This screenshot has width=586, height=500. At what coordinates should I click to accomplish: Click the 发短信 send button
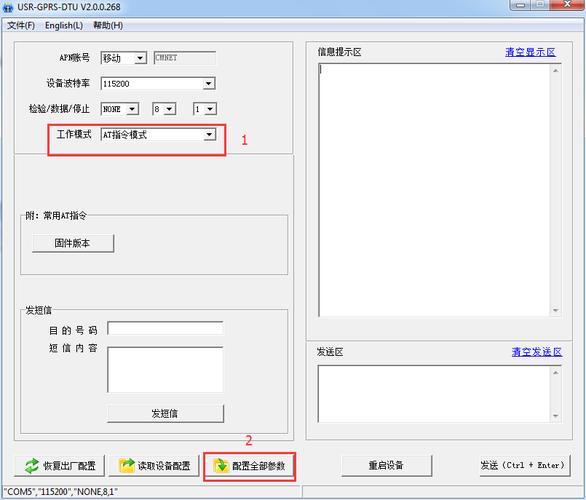[165, 413]
